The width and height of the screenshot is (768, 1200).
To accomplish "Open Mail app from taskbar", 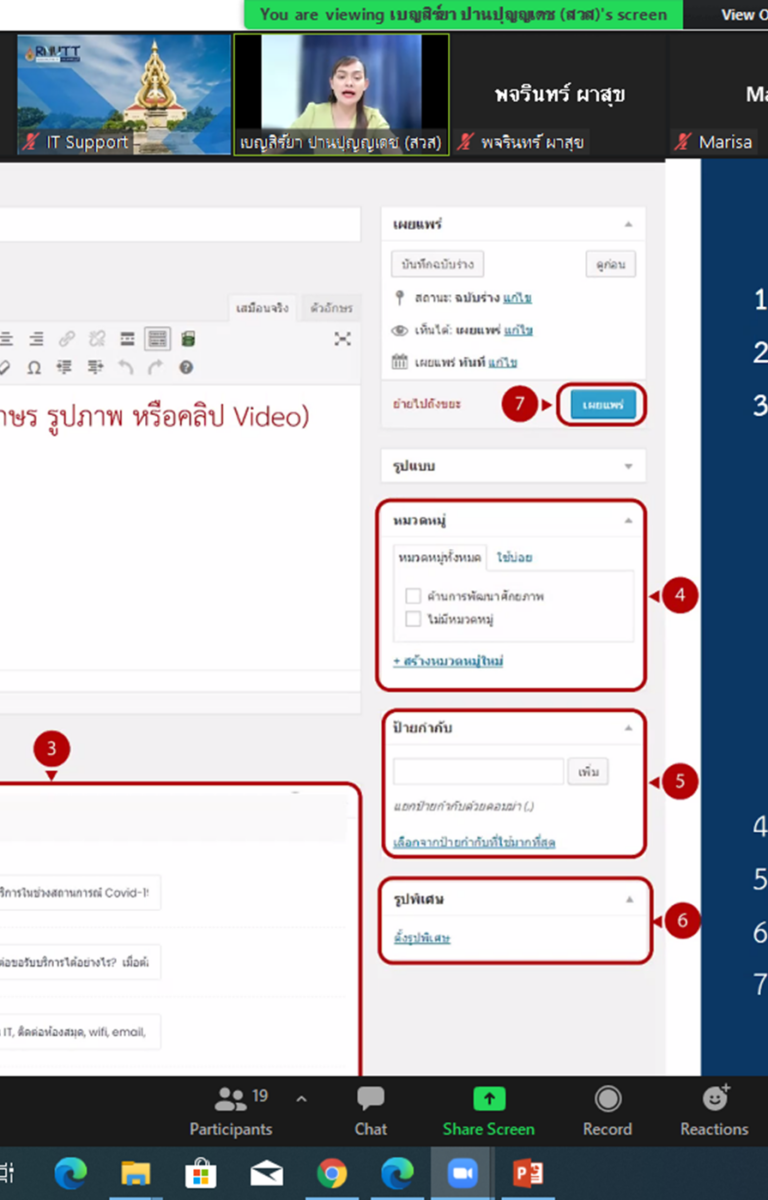I will click(x=266, y=1173).
